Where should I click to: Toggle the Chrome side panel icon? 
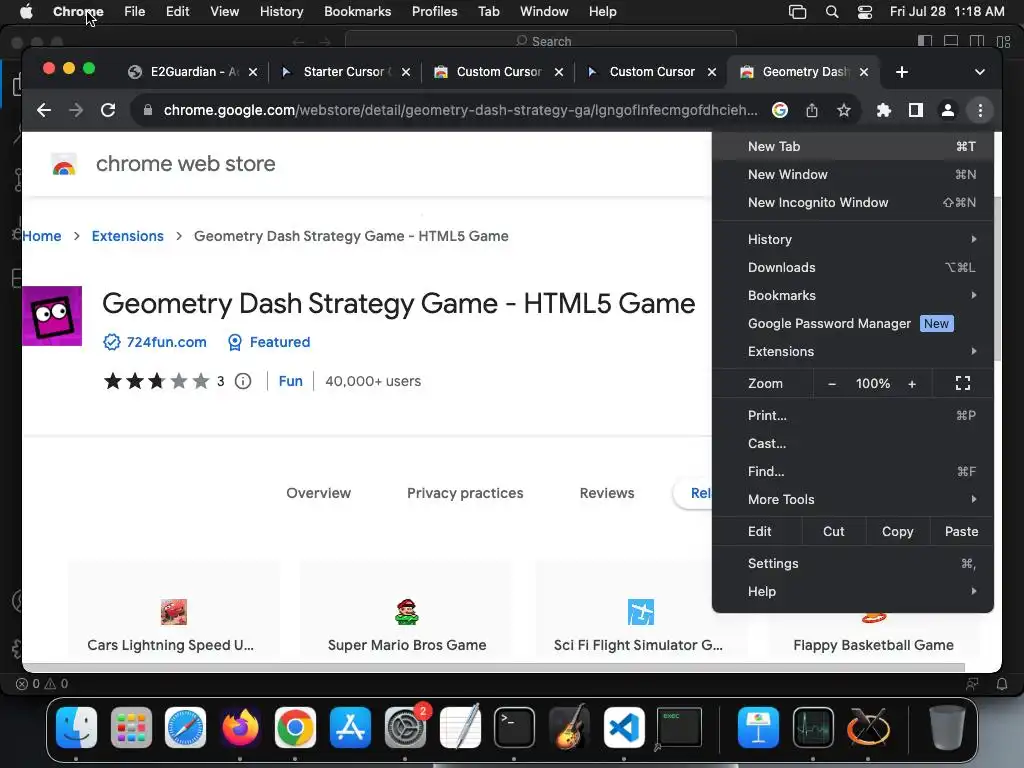click(916, 110)
